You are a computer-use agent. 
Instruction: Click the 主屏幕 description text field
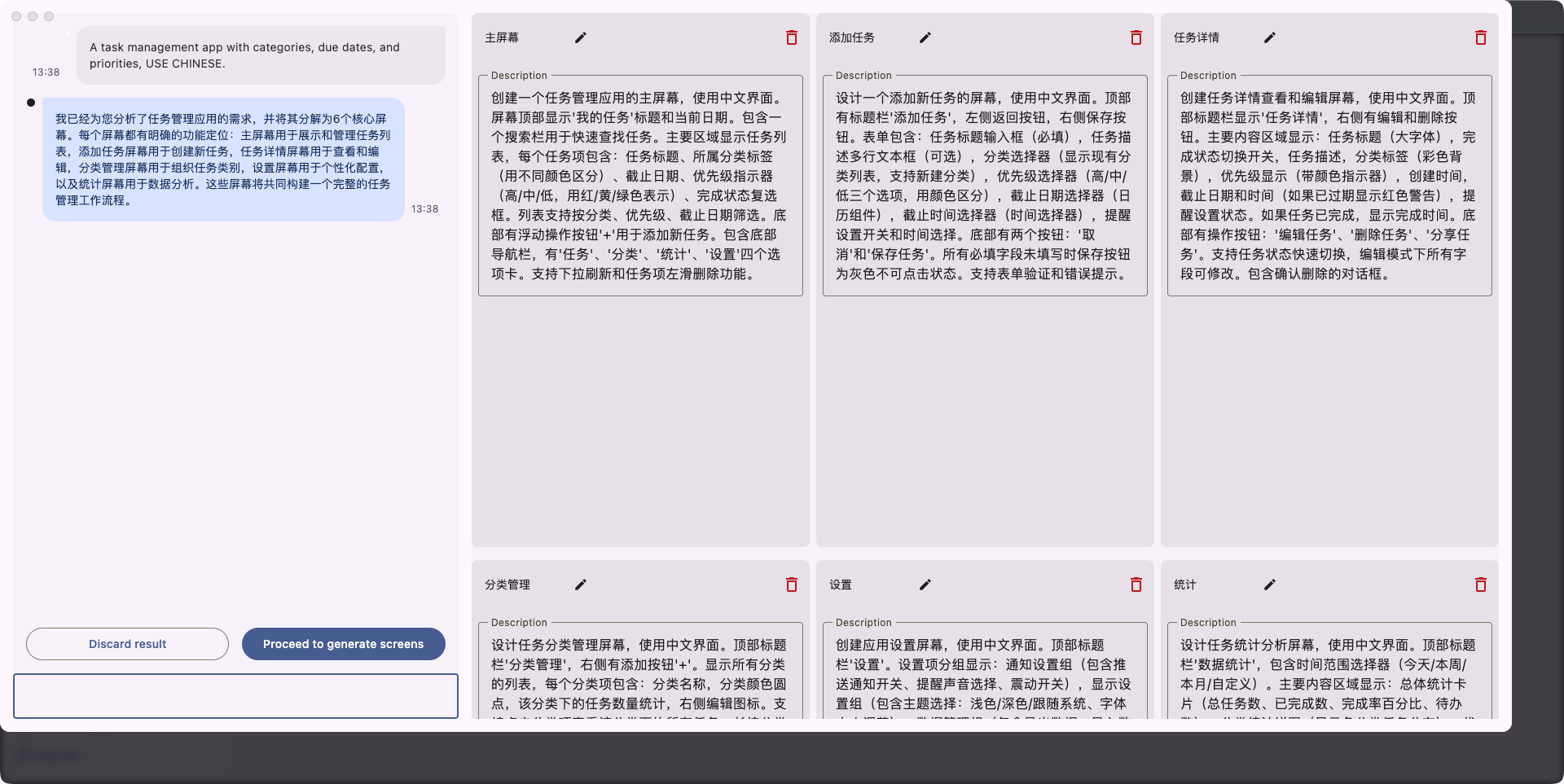639,186
